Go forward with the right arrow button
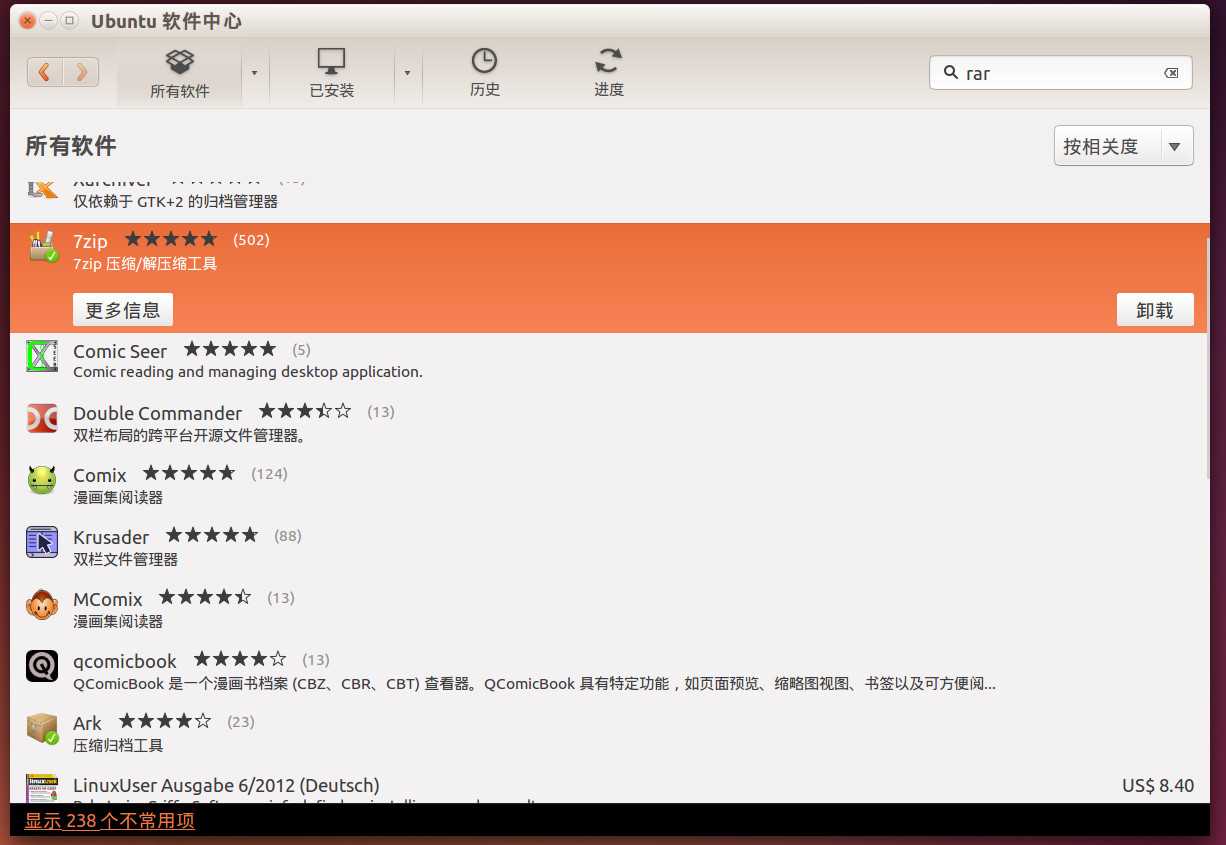The image size is (1226, 845). coord(81,72)
